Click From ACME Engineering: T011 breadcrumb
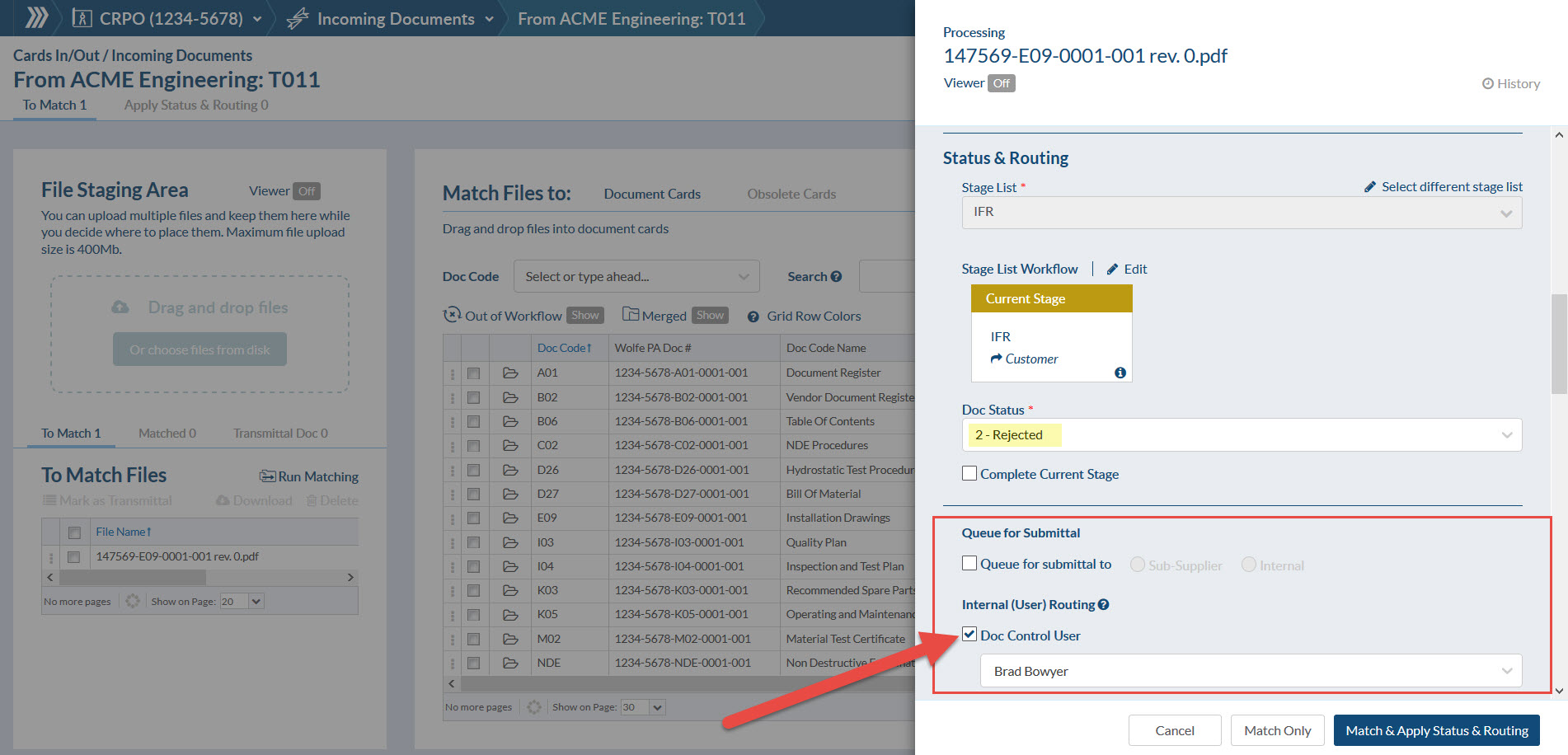Image resolution: width=1568 pixels, height=755 pixels. click(x=631, y=18)
